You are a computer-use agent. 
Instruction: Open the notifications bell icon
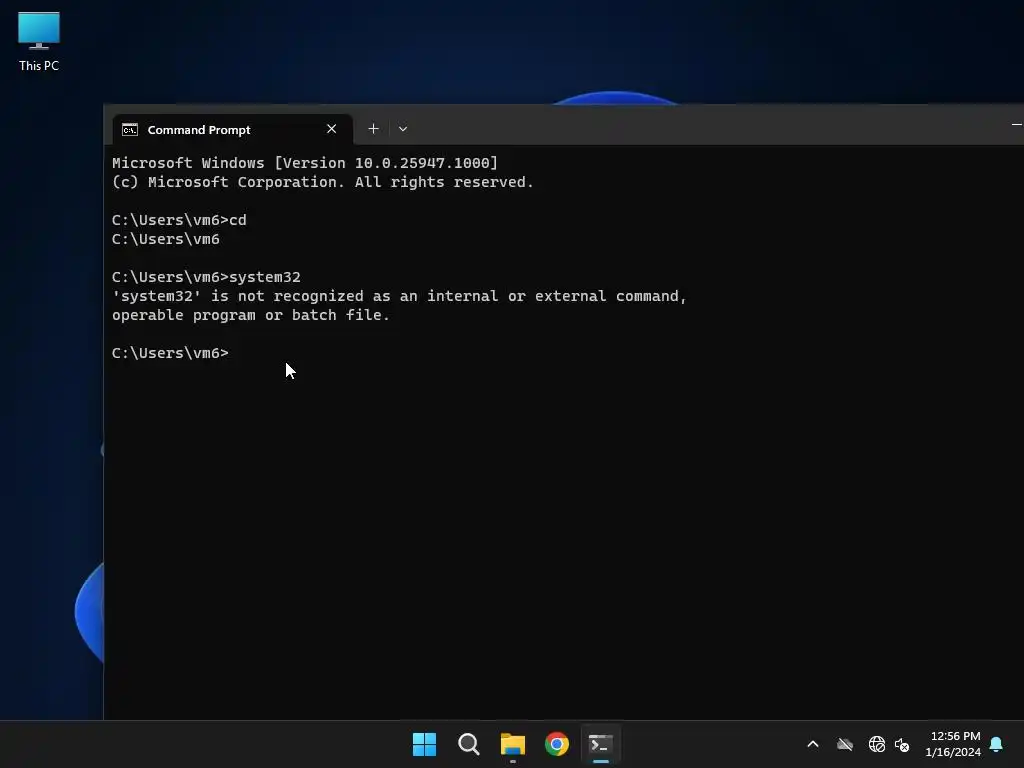coord(997,744)
